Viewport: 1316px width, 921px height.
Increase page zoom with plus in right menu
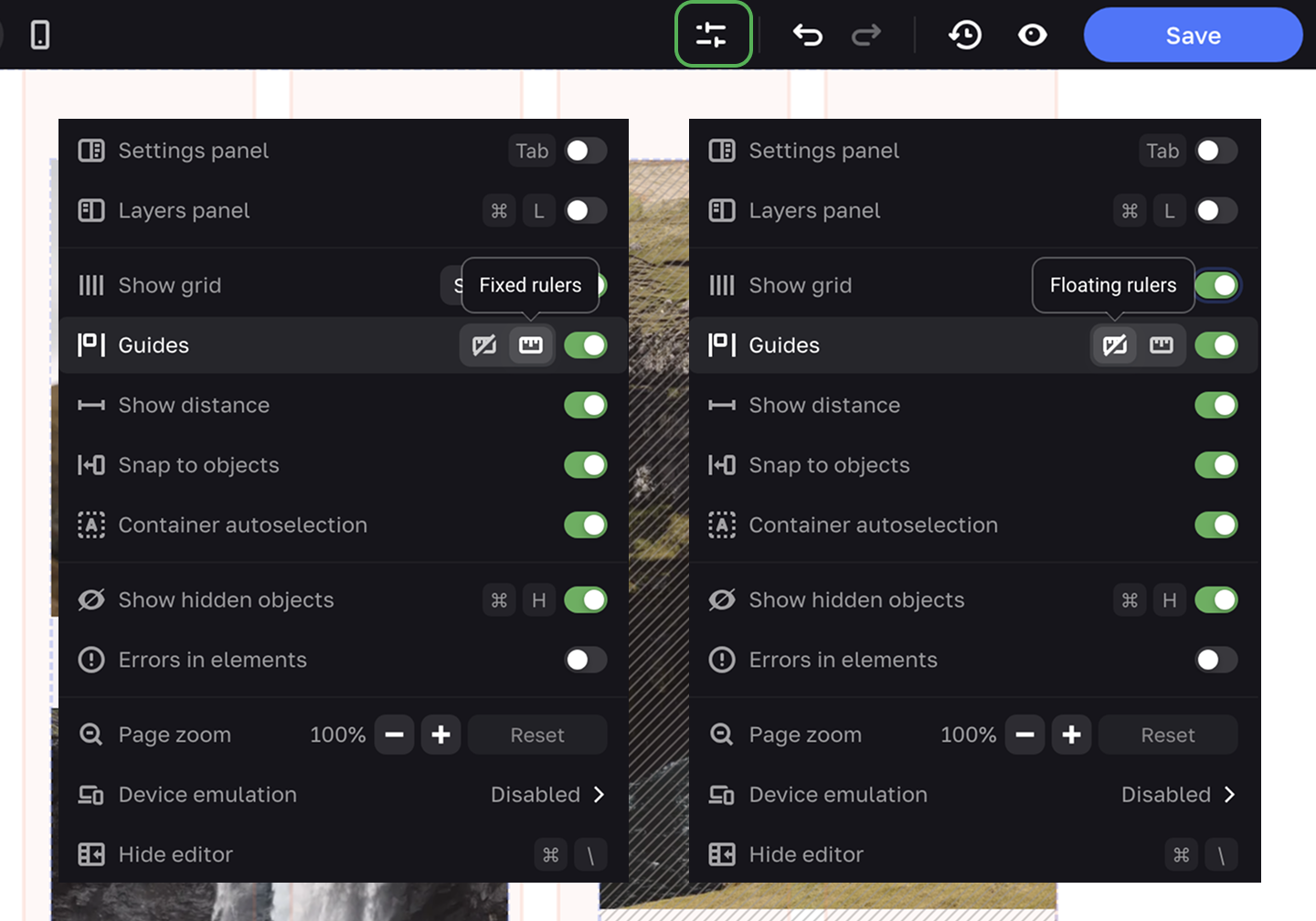click(1071, 736)
